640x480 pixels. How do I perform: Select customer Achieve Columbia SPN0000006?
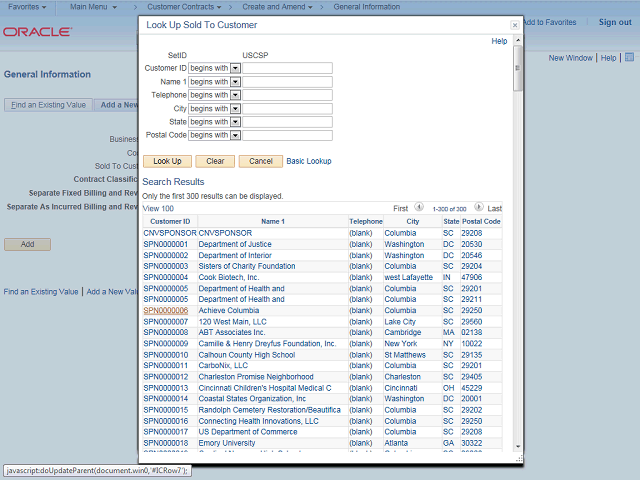(x=166, y=310)
